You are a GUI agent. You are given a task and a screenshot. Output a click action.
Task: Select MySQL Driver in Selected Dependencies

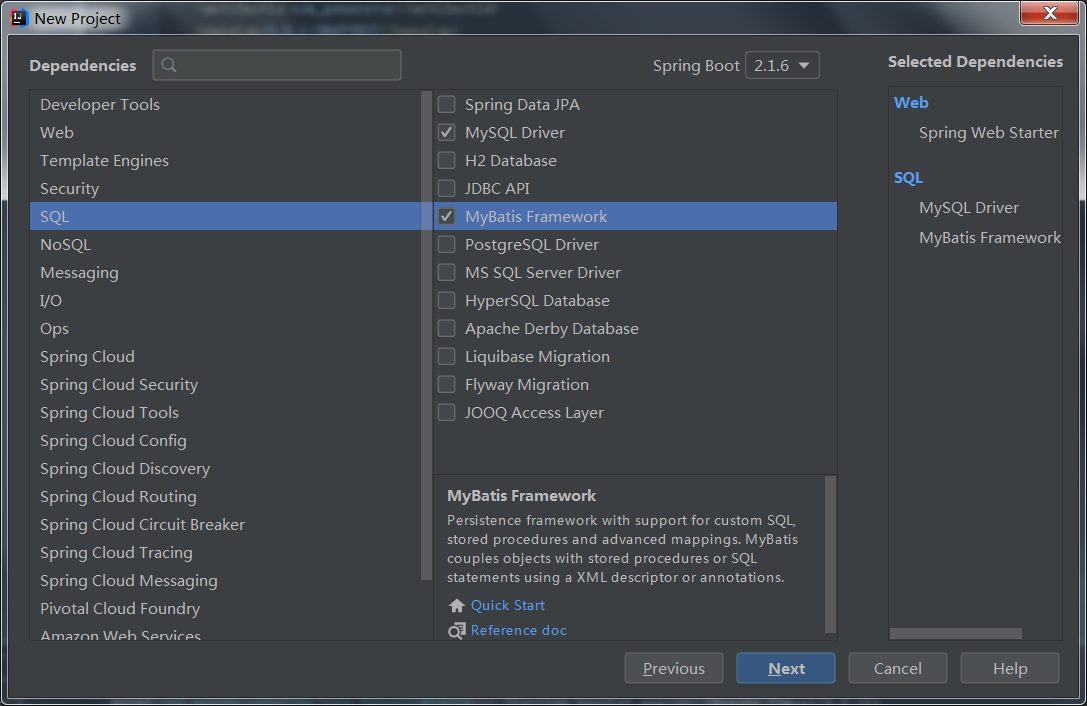click(x=968, y=207)
